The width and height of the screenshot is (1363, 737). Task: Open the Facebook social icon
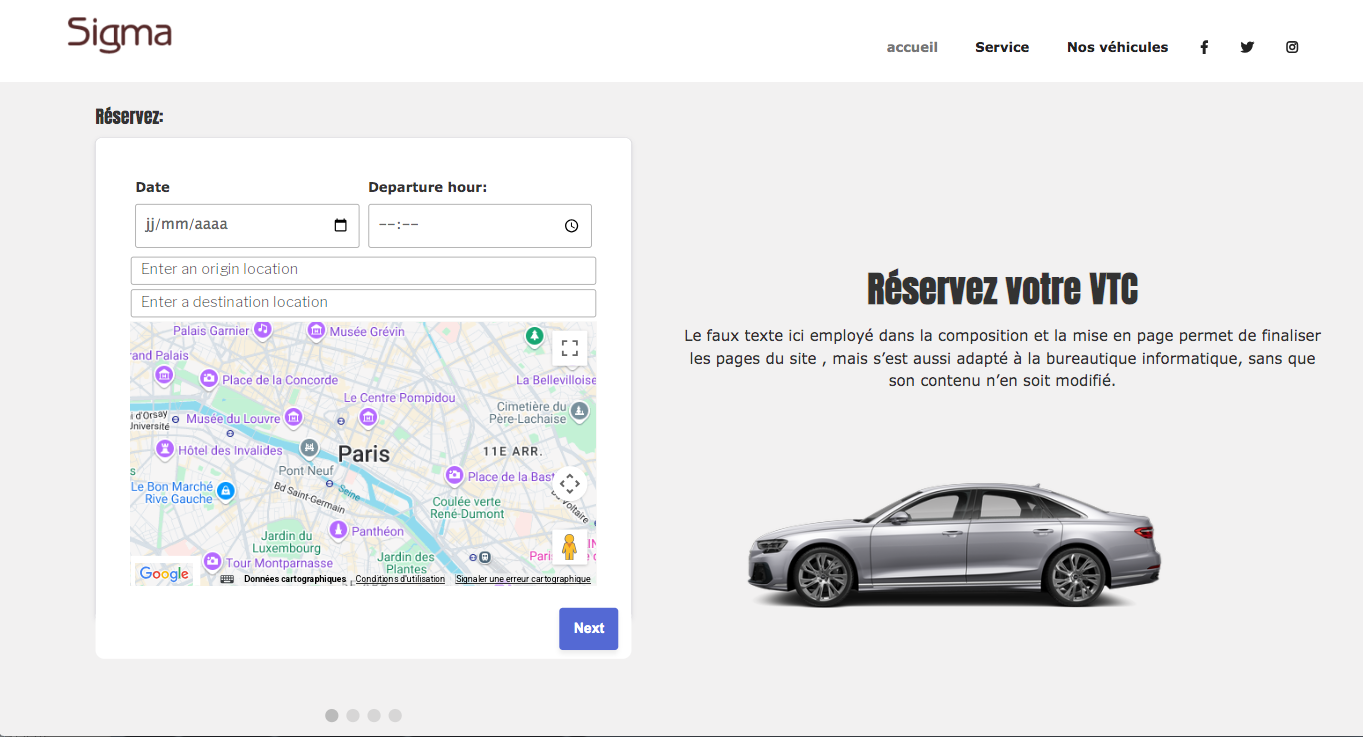[x=1204, y=47]
